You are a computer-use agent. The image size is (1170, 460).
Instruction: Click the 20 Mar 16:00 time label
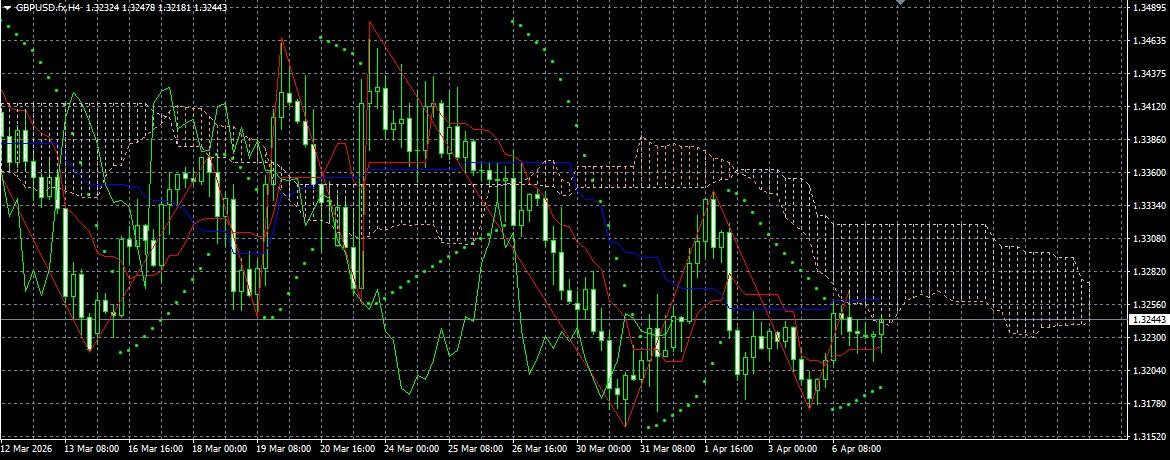(348, 450)
